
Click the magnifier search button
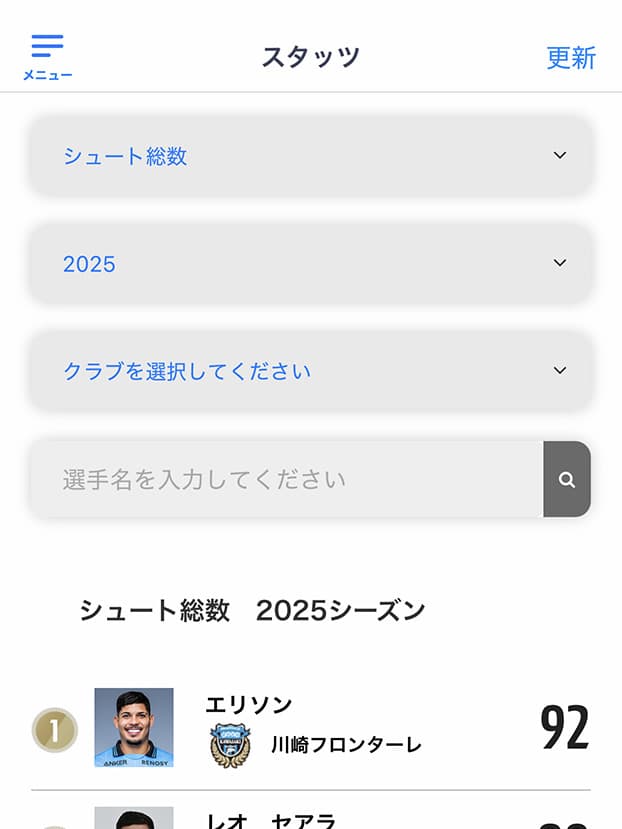pyautogui.click(x=567, y=480)
